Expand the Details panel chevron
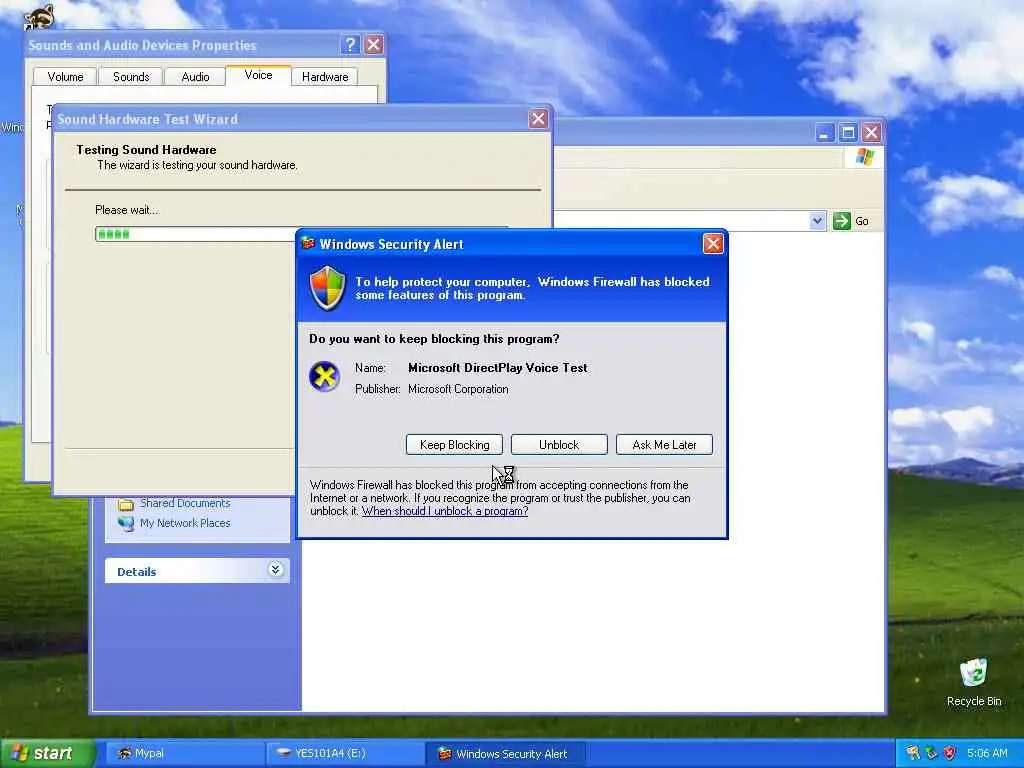This screenshot has width=1024, height=768. pos(275,570)
